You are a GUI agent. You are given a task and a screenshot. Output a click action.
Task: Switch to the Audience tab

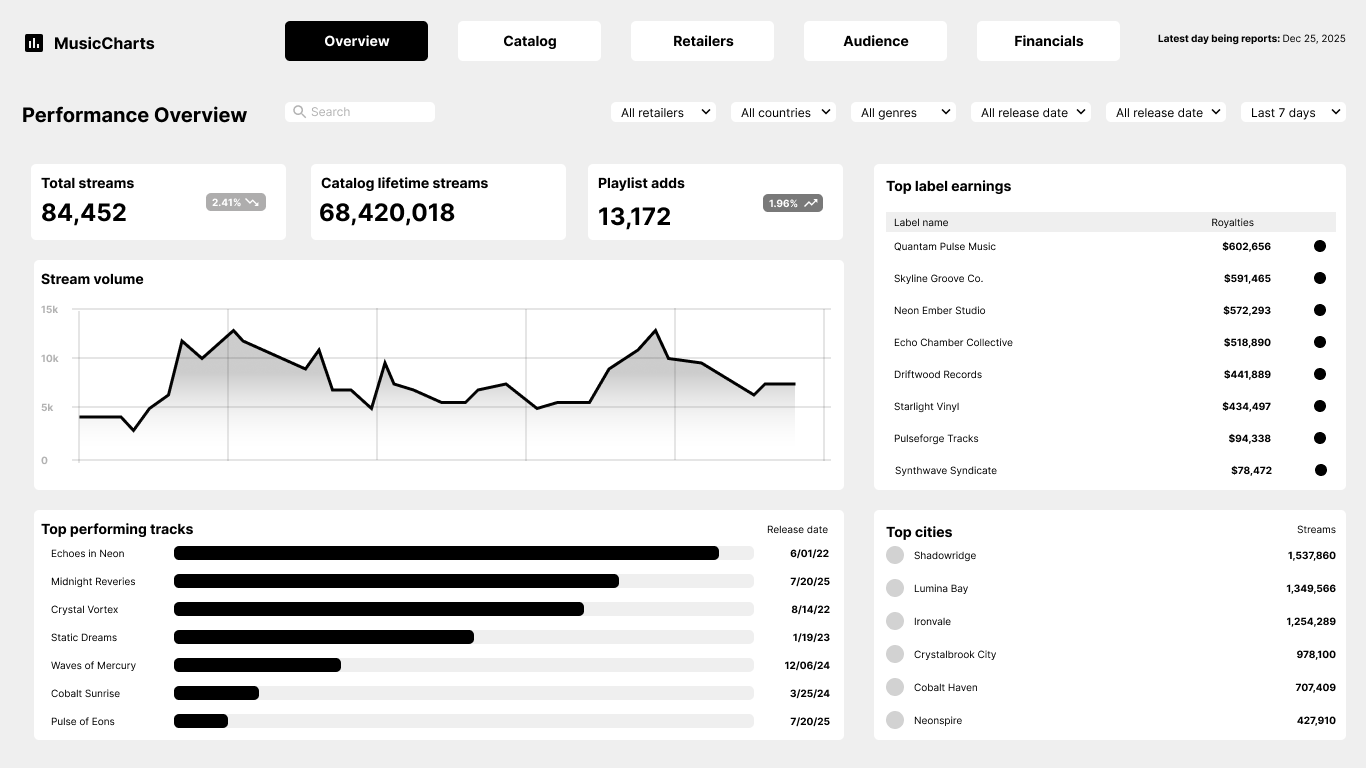click(875, 41)
